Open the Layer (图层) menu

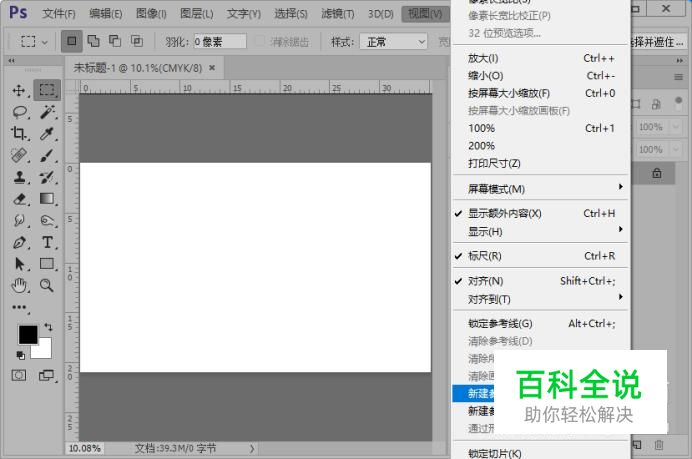tap(197, 14)
